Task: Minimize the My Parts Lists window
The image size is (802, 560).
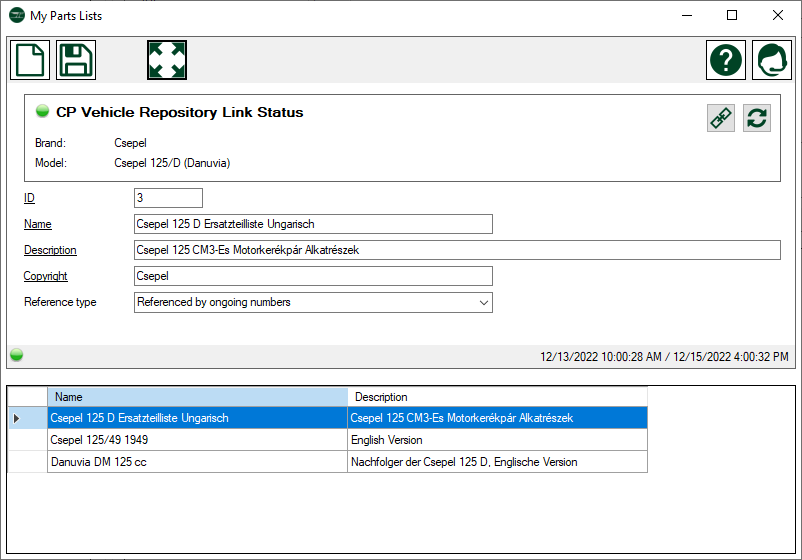Action: click(x=687, y=15)
